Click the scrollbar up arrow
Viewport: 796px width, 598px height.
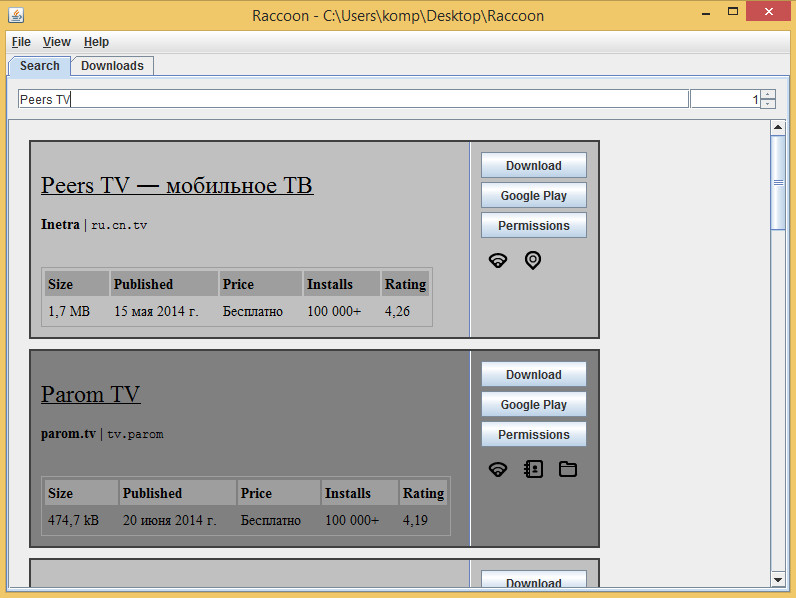click(x=778, y=127)
